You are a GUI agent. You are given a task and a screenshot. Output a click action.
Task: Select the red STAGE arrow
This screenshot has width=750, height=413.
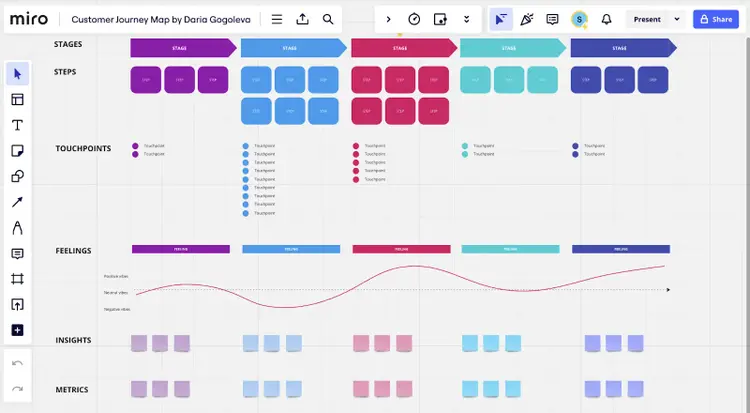(x=404, y=48)
